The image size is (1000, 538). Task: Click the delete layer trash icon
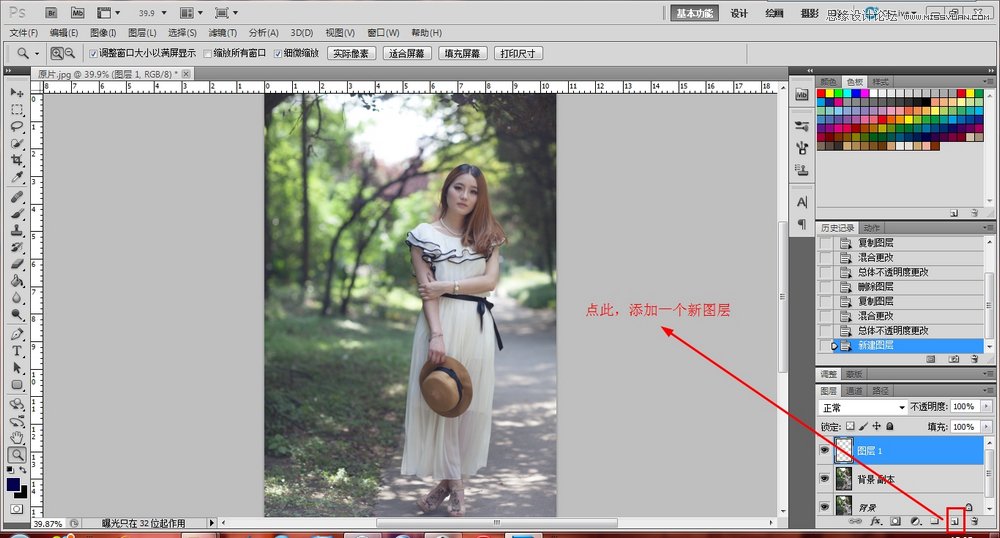click(x=973, y=521)
